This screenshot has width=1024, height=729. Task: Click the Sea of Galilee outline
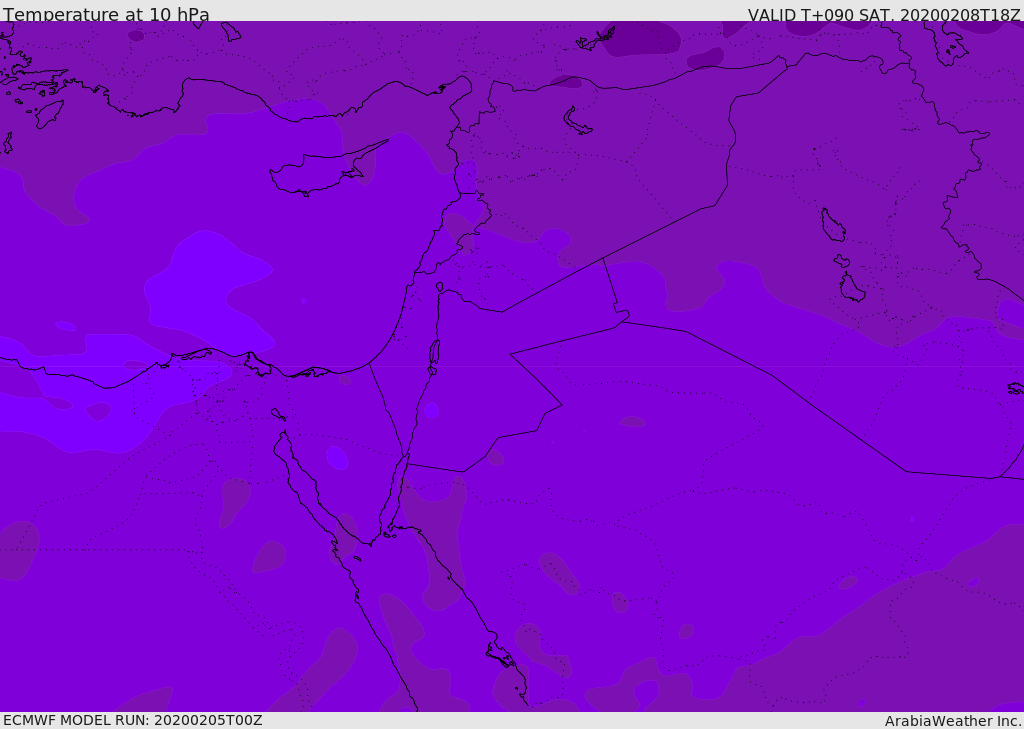click(440, 287)
